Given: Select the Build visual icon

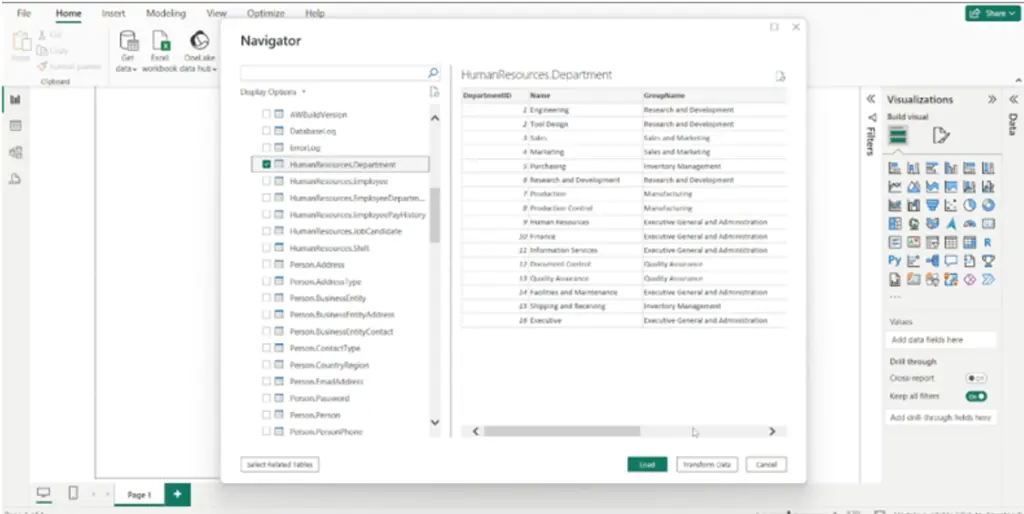Looking at the screenshot, I should 899,136.
